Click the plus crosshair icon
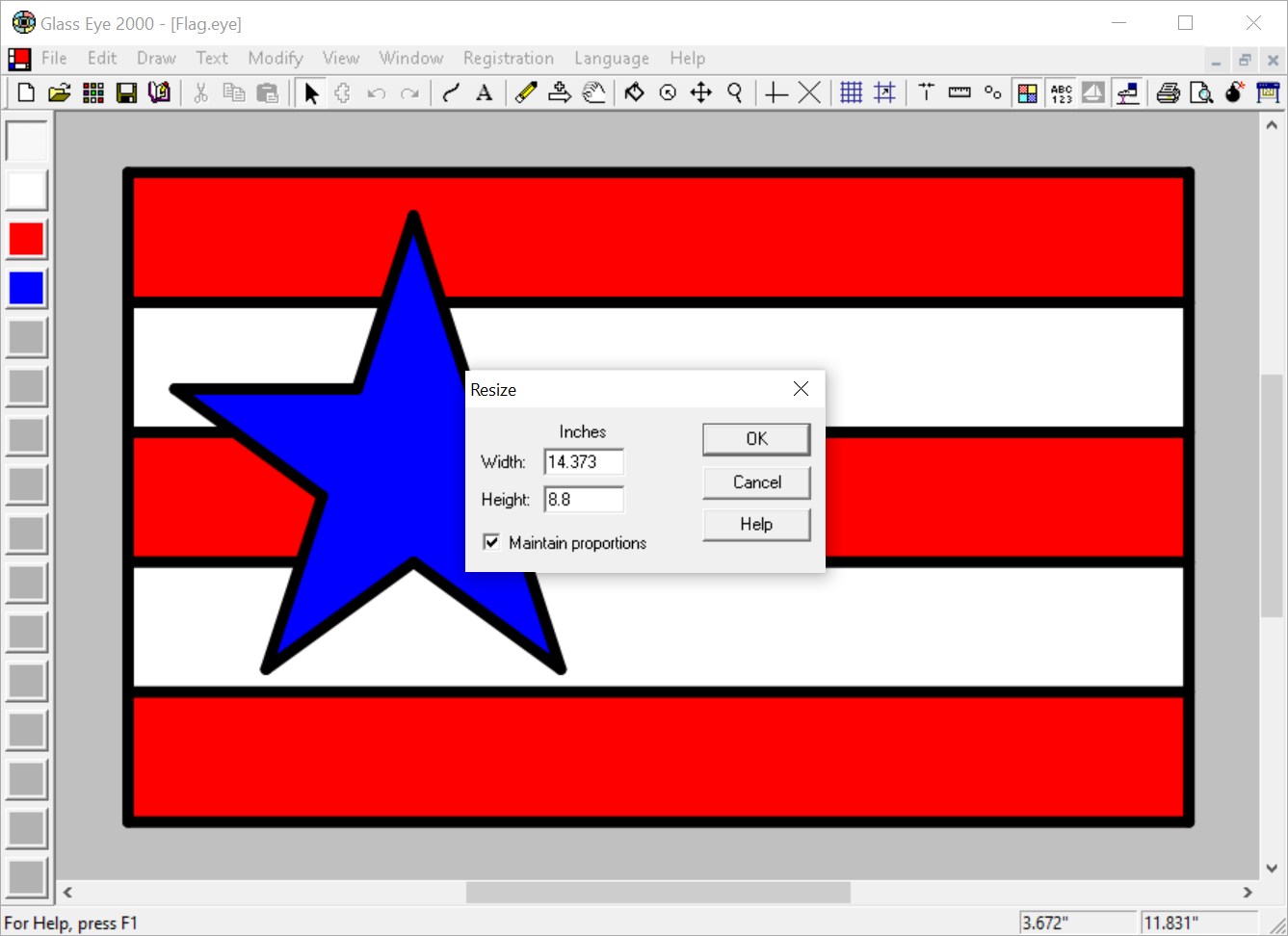Image resolution: width=1288 pixels, height=936 pixels. click(776, 92)
